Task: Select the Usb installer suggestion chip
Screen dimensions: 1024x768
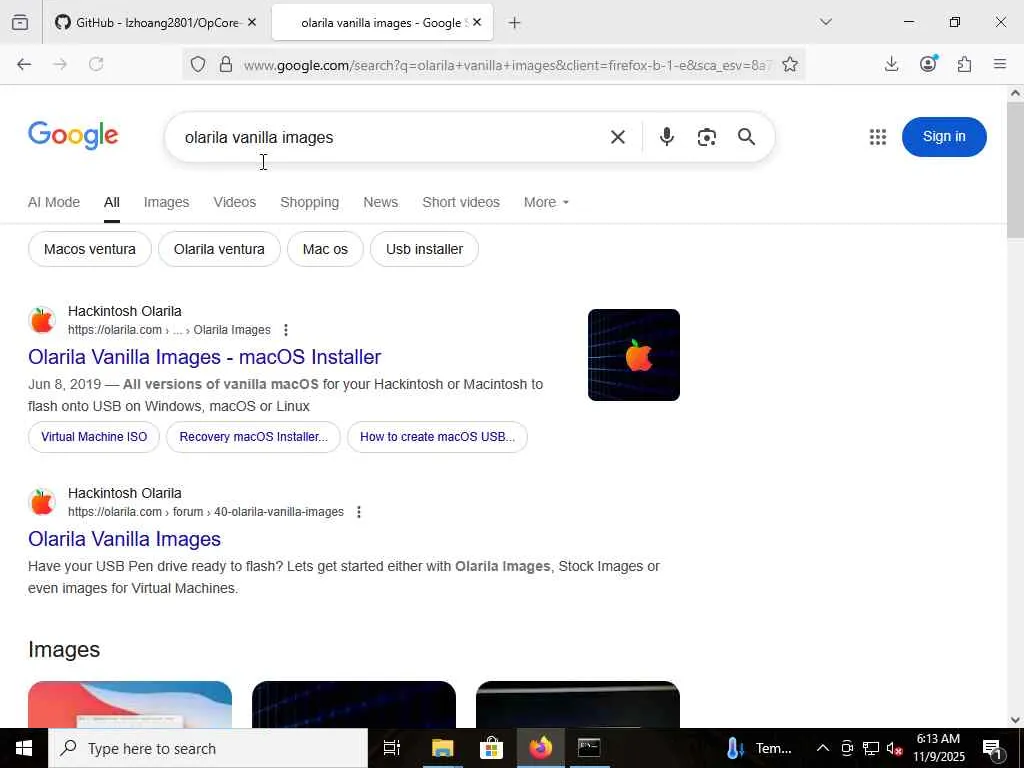Action: (x=424, y=249)
